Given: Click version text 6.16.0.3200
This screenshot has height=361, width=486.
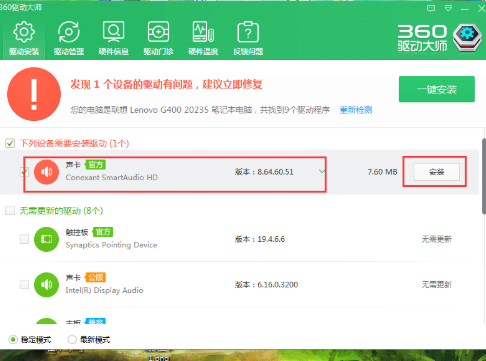Looking at the screenshot, I should [x=278, y=285].
